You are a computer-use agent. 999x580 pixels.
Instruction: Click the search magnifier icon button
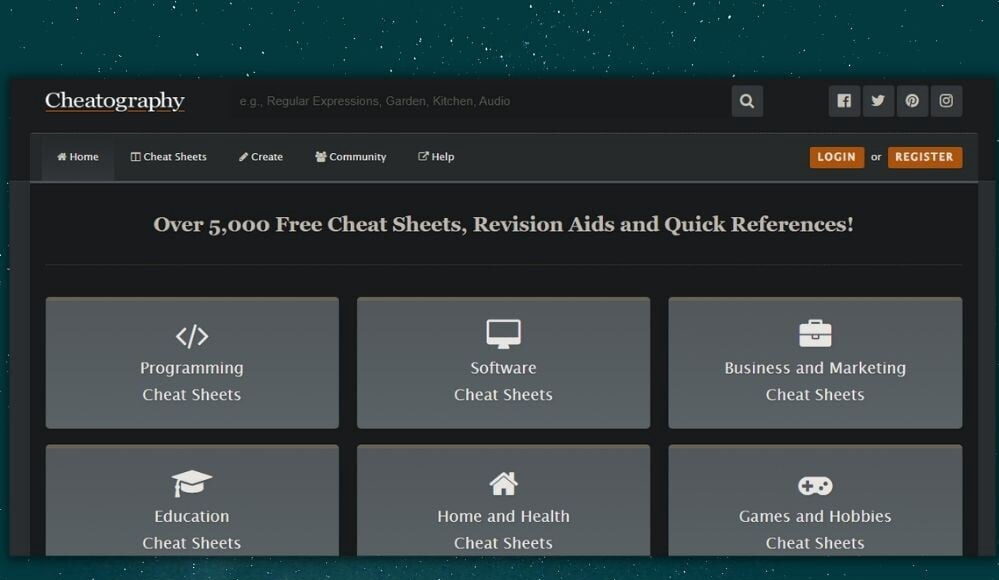tap(747, 101)
